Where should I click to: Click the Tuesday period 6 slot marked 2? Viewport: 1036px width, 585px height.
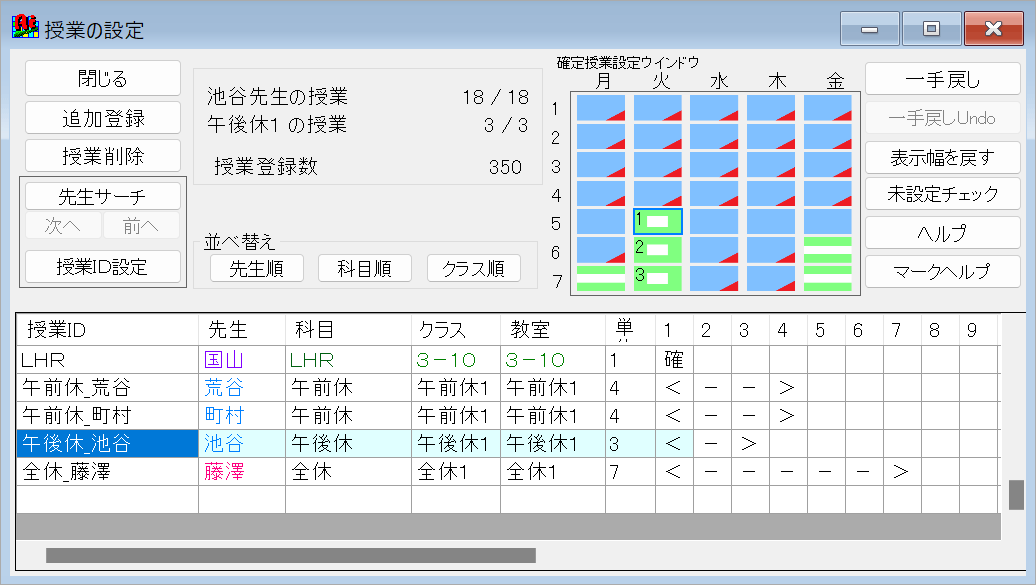point(658,248)
